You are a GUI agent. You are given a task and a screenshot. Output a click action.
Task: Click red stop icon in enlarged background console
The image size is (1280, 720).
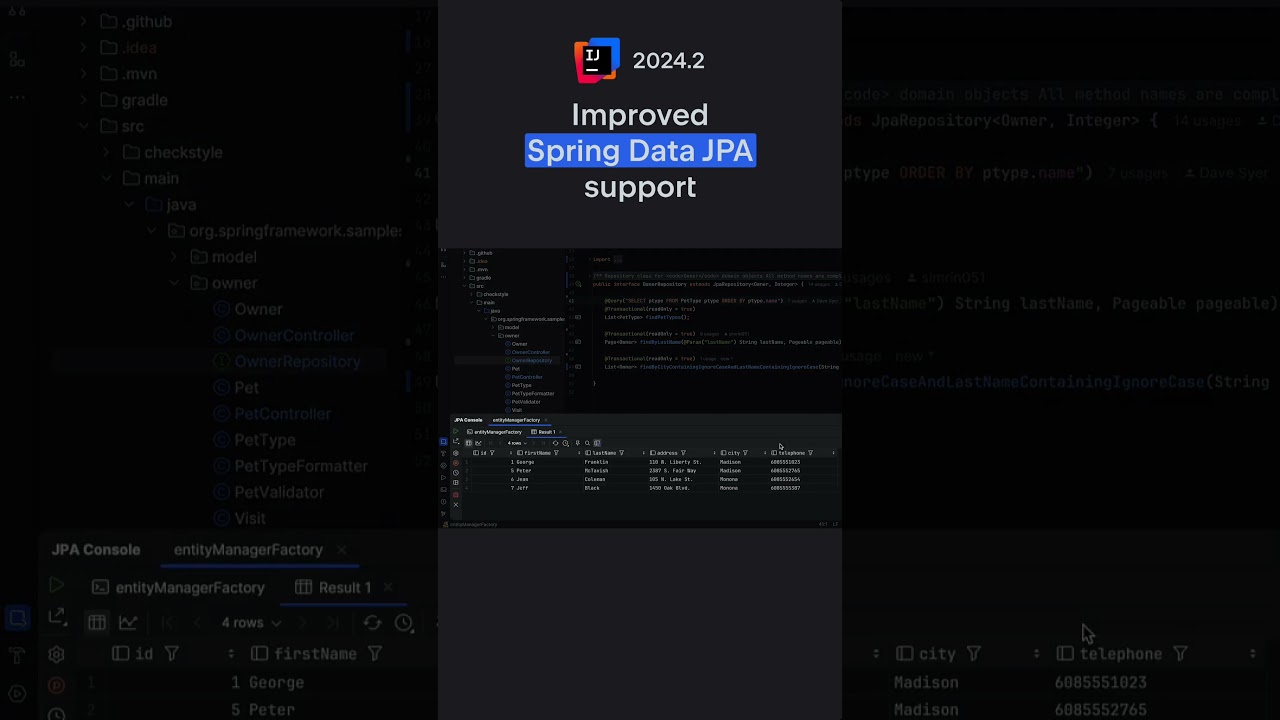click(56, 685)
